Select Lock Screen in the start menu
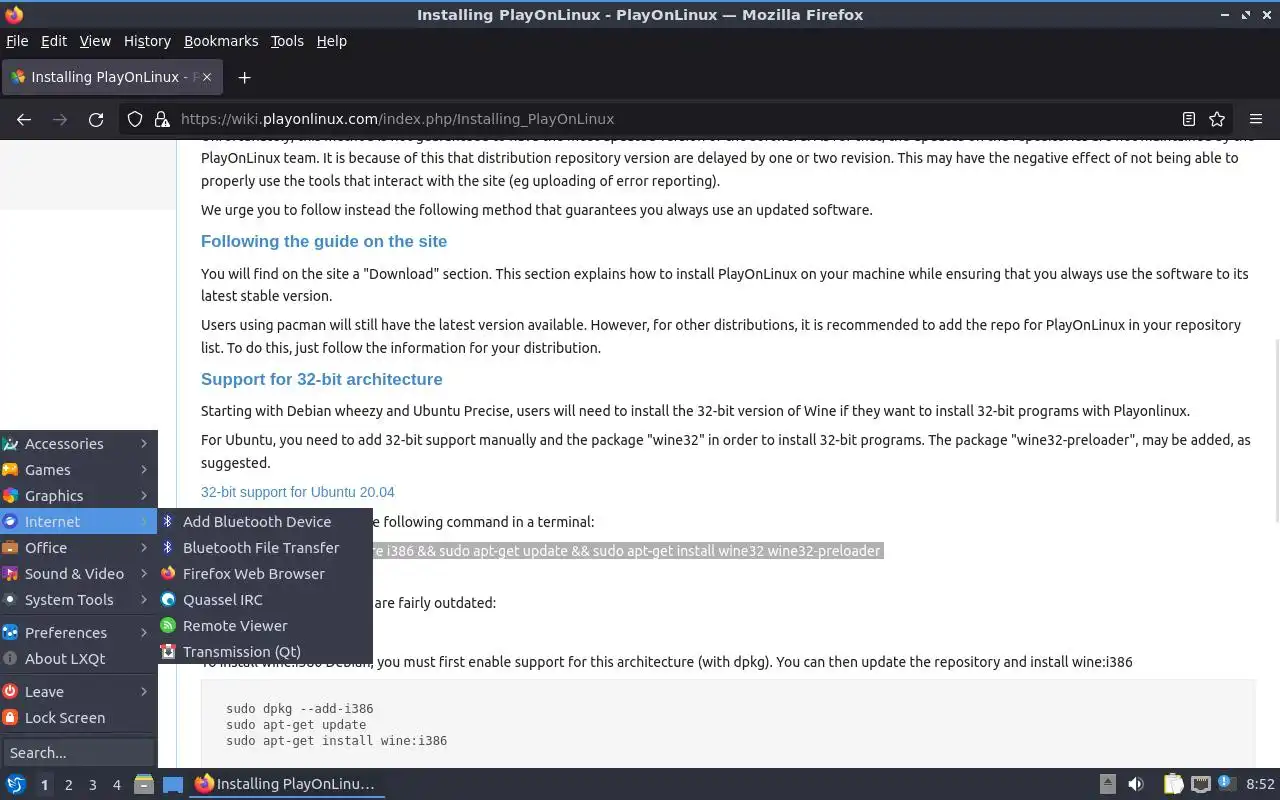 [x=78, y=717]
